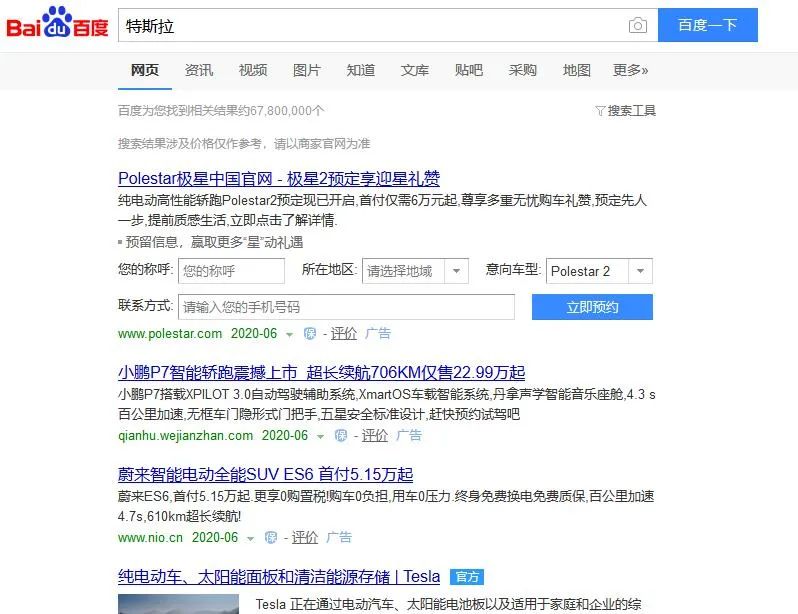
Task: Open 纯电动车、太阳能面板 Tesla result link
Action: tap(279, 576)
